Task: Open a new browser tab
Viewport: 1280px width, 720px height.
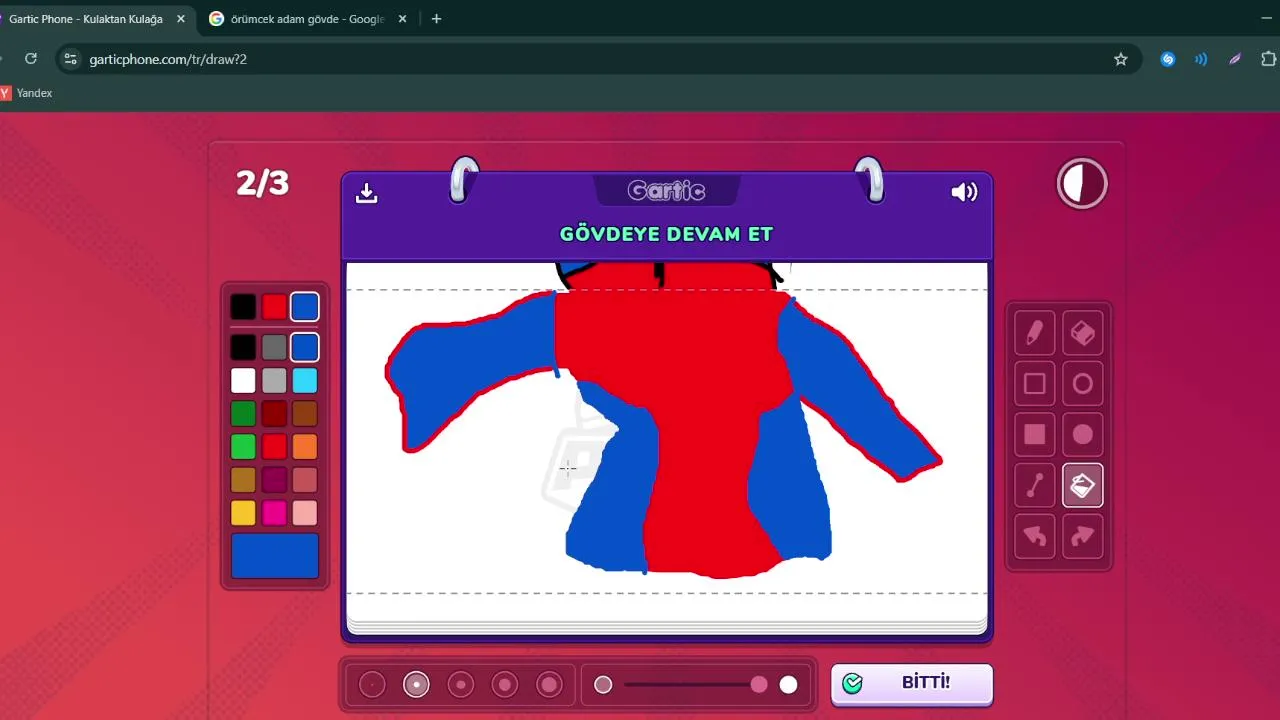Action: click(436, 19)
